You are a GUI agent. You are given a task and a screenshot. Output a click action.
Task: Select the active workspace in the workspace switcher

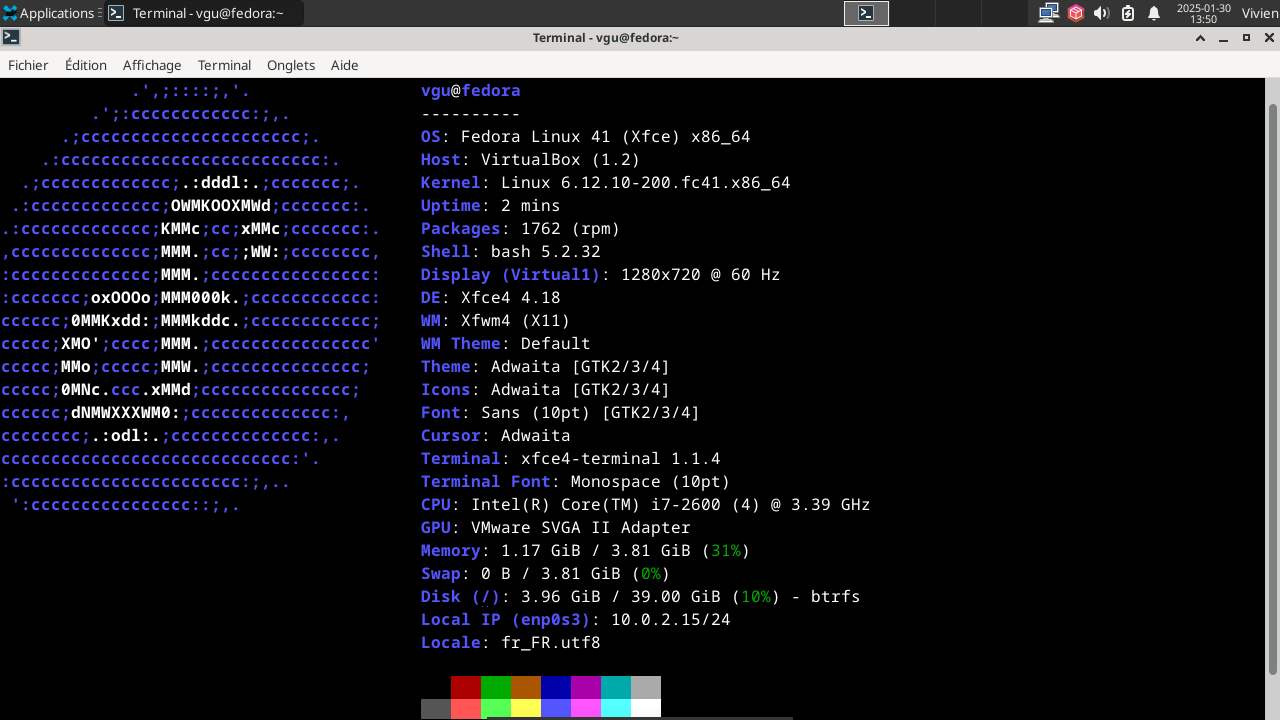click(x=867, y=13)
